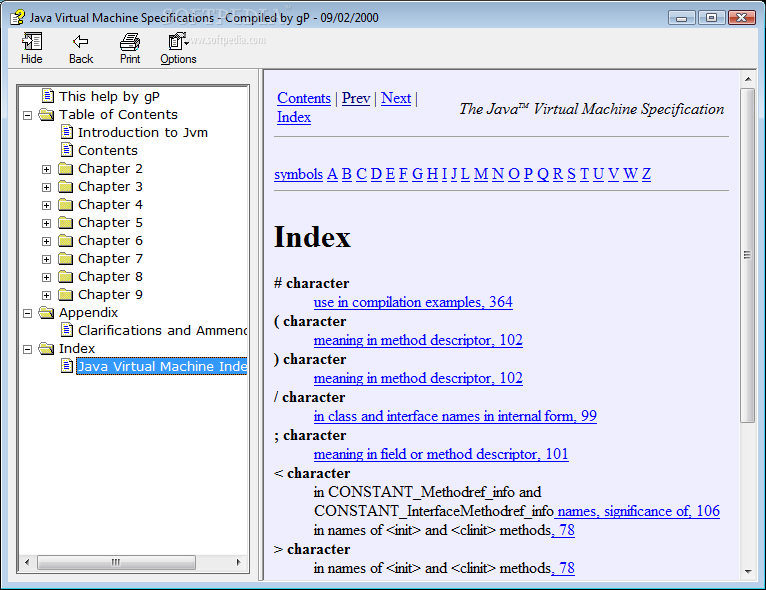
Task: Jump to index letter A
Action: 332,174
